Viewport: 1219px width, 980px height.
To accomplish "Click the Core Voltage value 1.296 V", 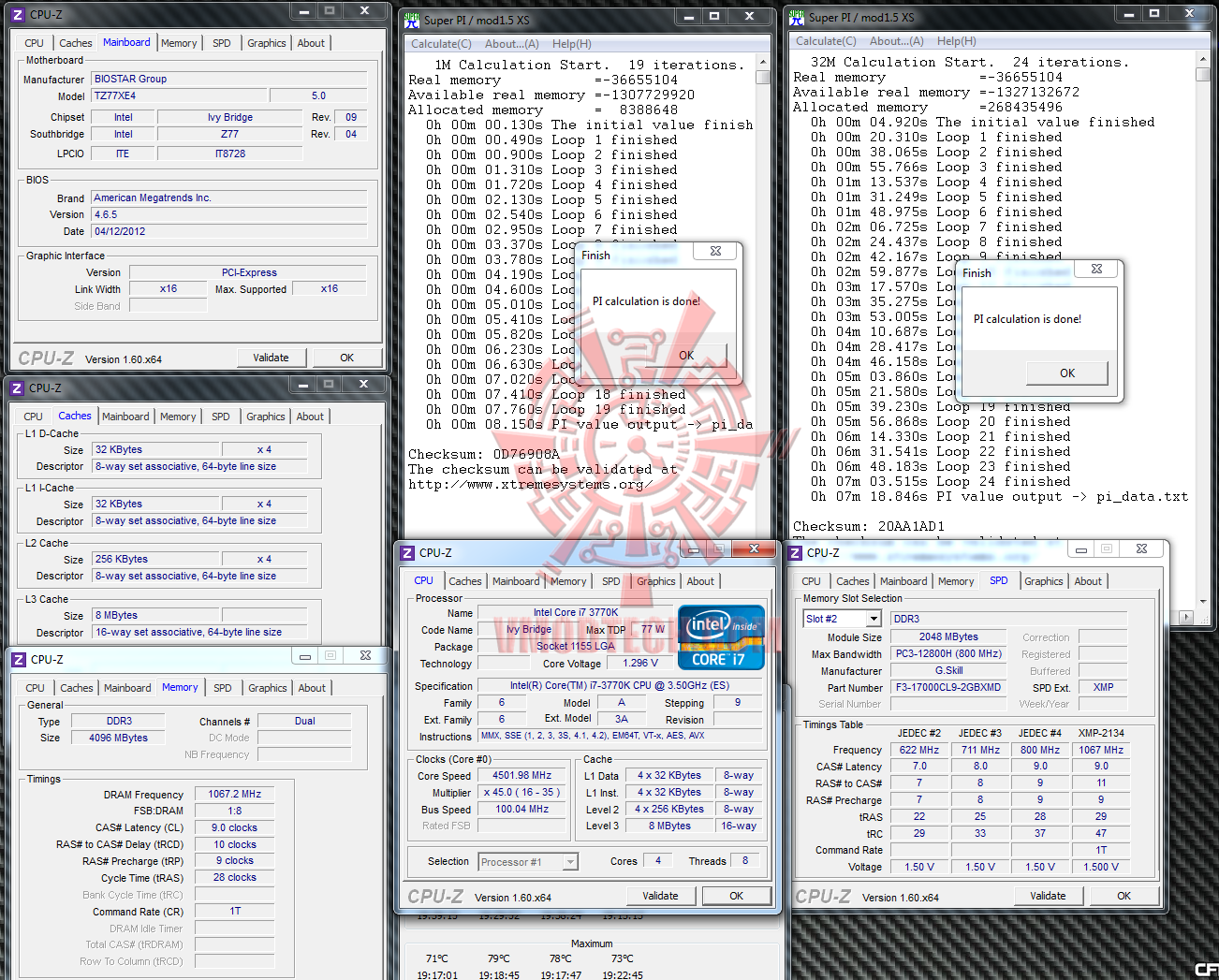I will pos(641,663).
